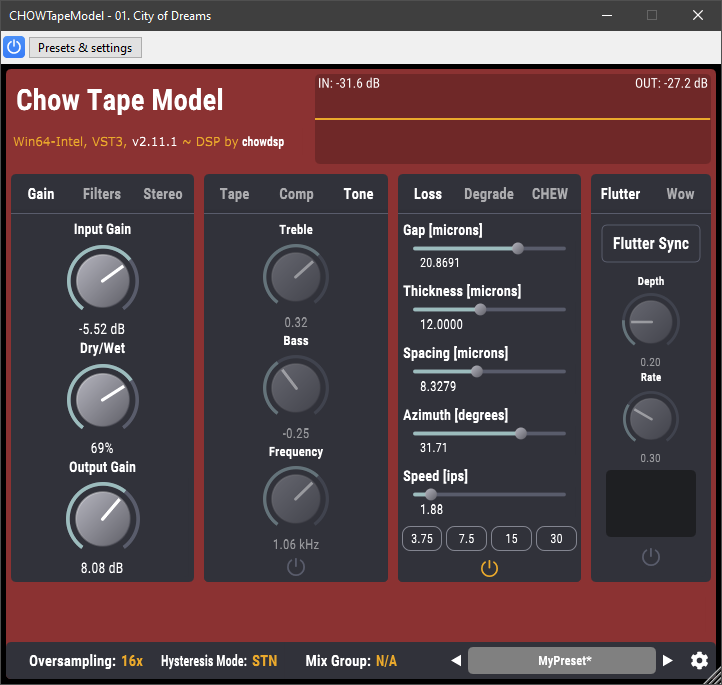Click the Flutter Depth knob
722x685 pixels.
click(x=651, y=321)
